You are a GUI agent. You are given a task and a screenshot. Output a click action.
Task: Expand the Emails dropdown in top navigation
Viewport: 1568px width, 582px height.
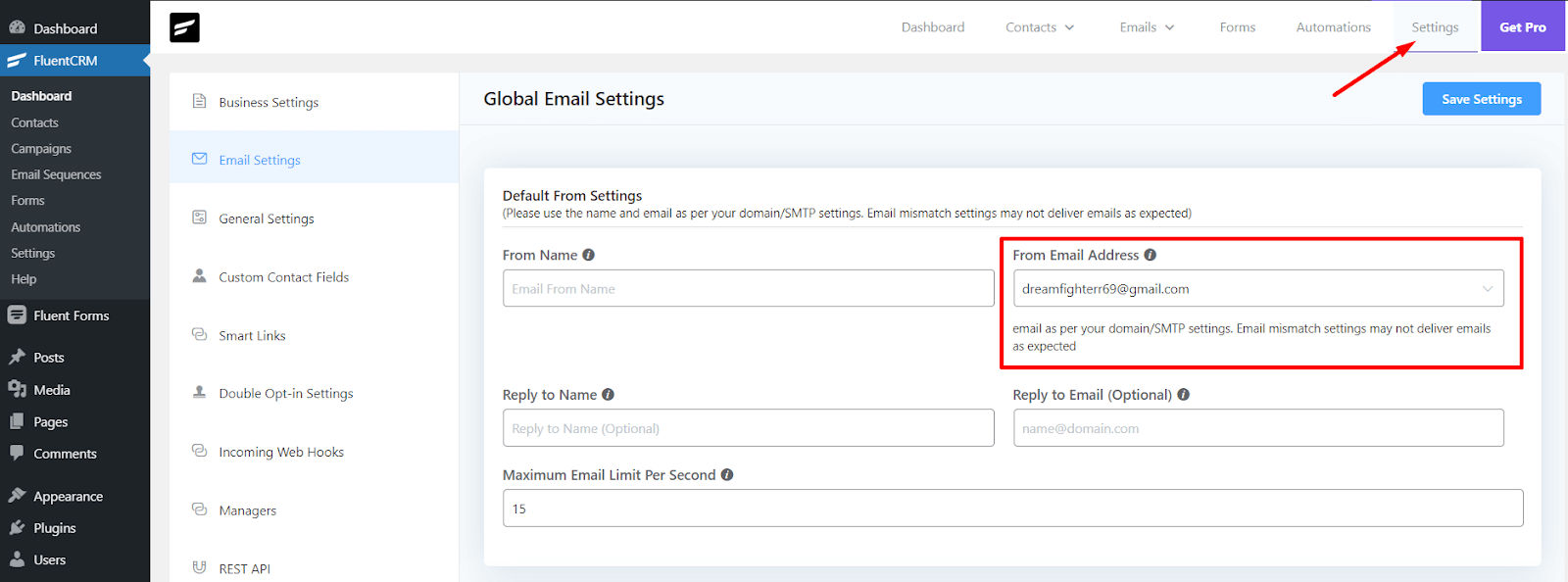click(1147, 27)
